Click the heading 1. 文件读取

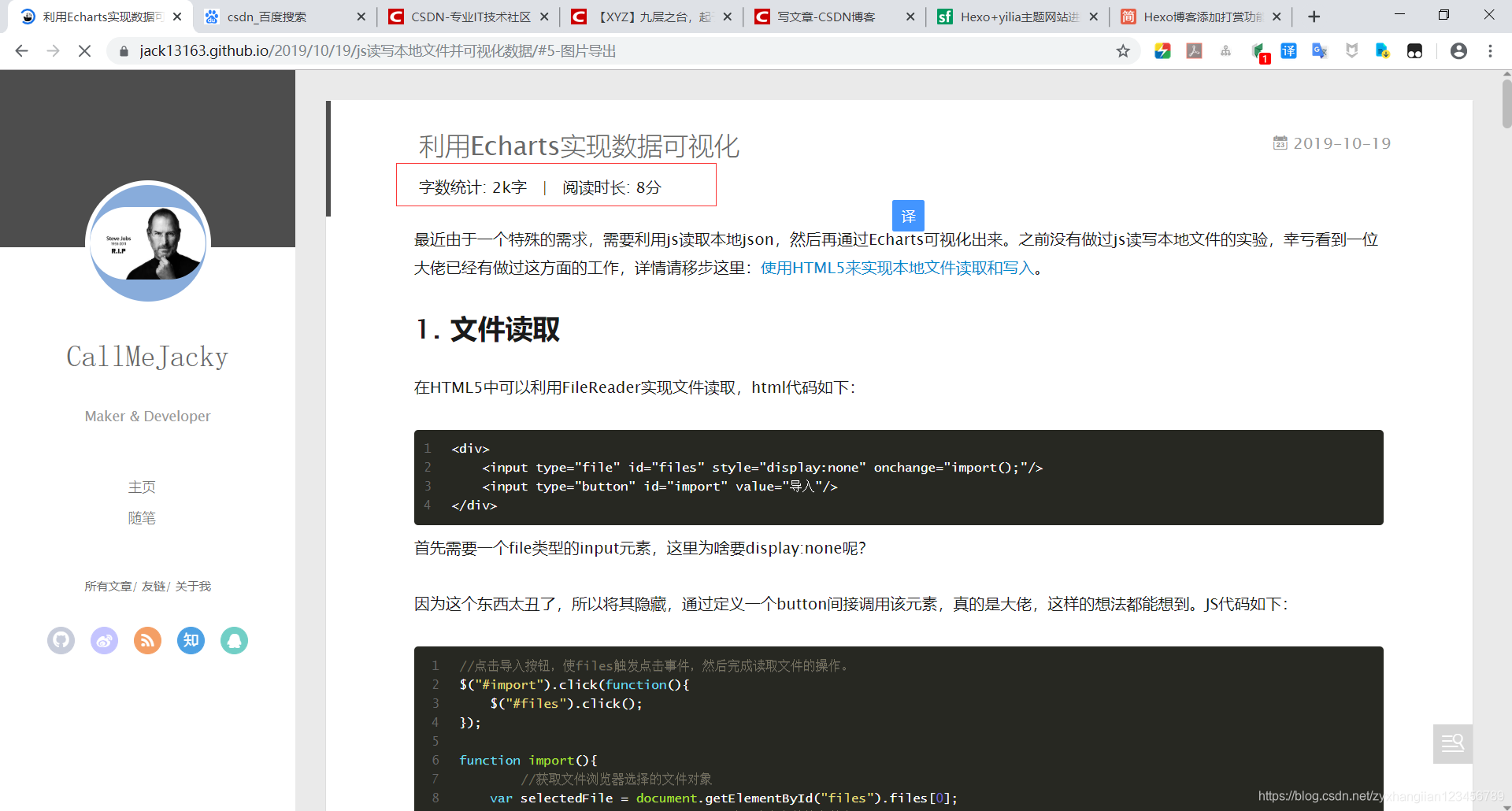(x=487, y=330)
